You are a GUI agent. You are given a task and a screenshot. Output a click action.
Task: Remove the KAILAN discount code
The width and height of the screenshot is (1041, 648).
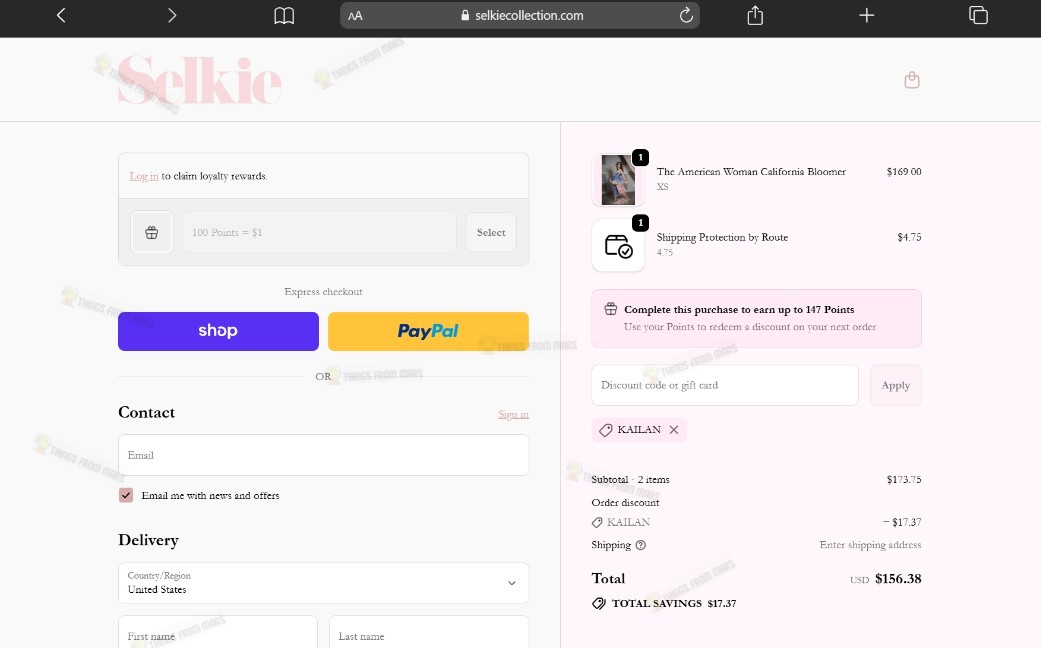click(x=674, y=430)
